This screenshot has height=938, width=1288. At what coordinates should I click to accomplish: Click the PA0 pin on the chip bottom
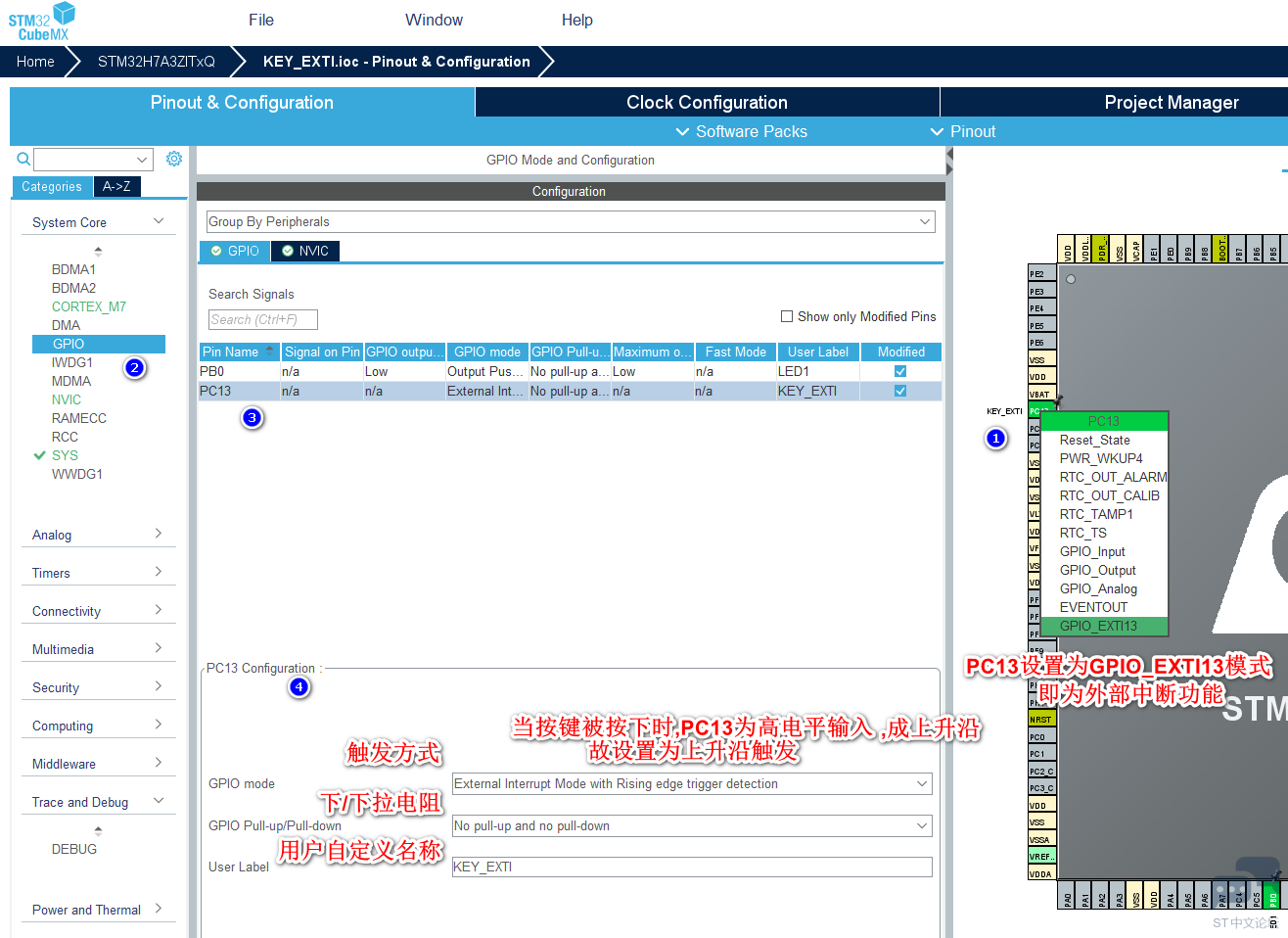click(x=1068, y=896)
